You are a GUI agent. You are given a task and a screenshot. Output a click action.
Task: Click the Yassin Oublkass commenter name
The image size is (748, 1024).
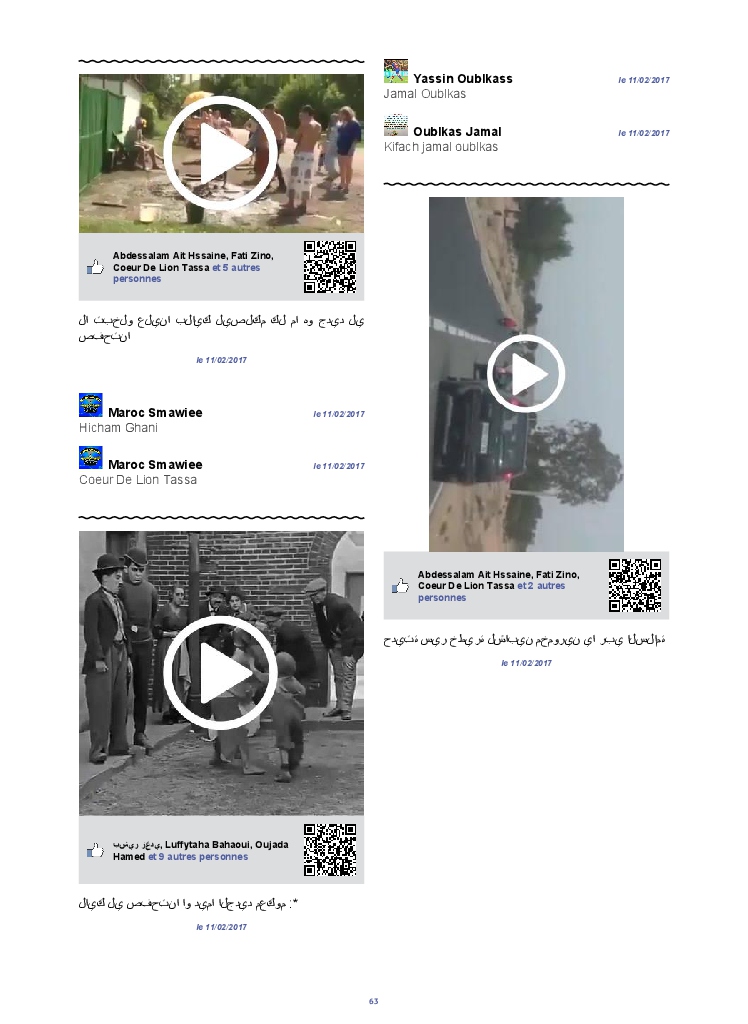tap(462, 79)
